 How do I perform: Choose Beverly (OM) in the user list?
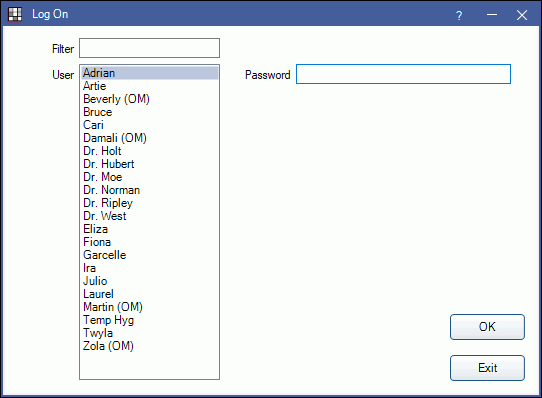tap(150, 99)
